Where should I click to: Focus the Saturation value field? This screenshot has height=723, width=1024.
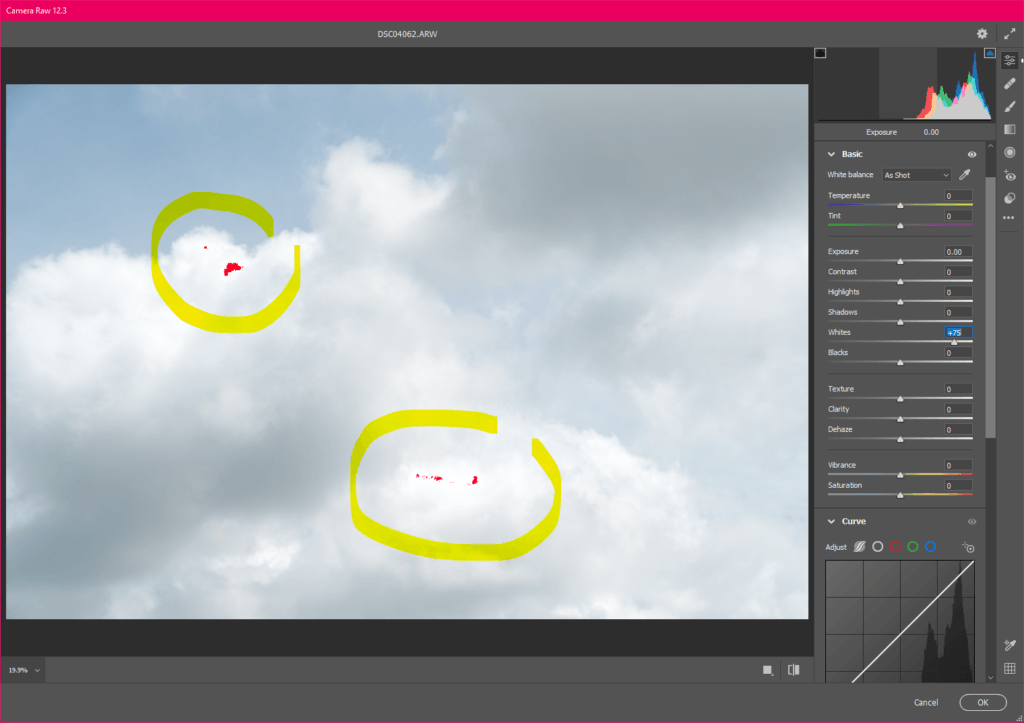coord(958,485)
